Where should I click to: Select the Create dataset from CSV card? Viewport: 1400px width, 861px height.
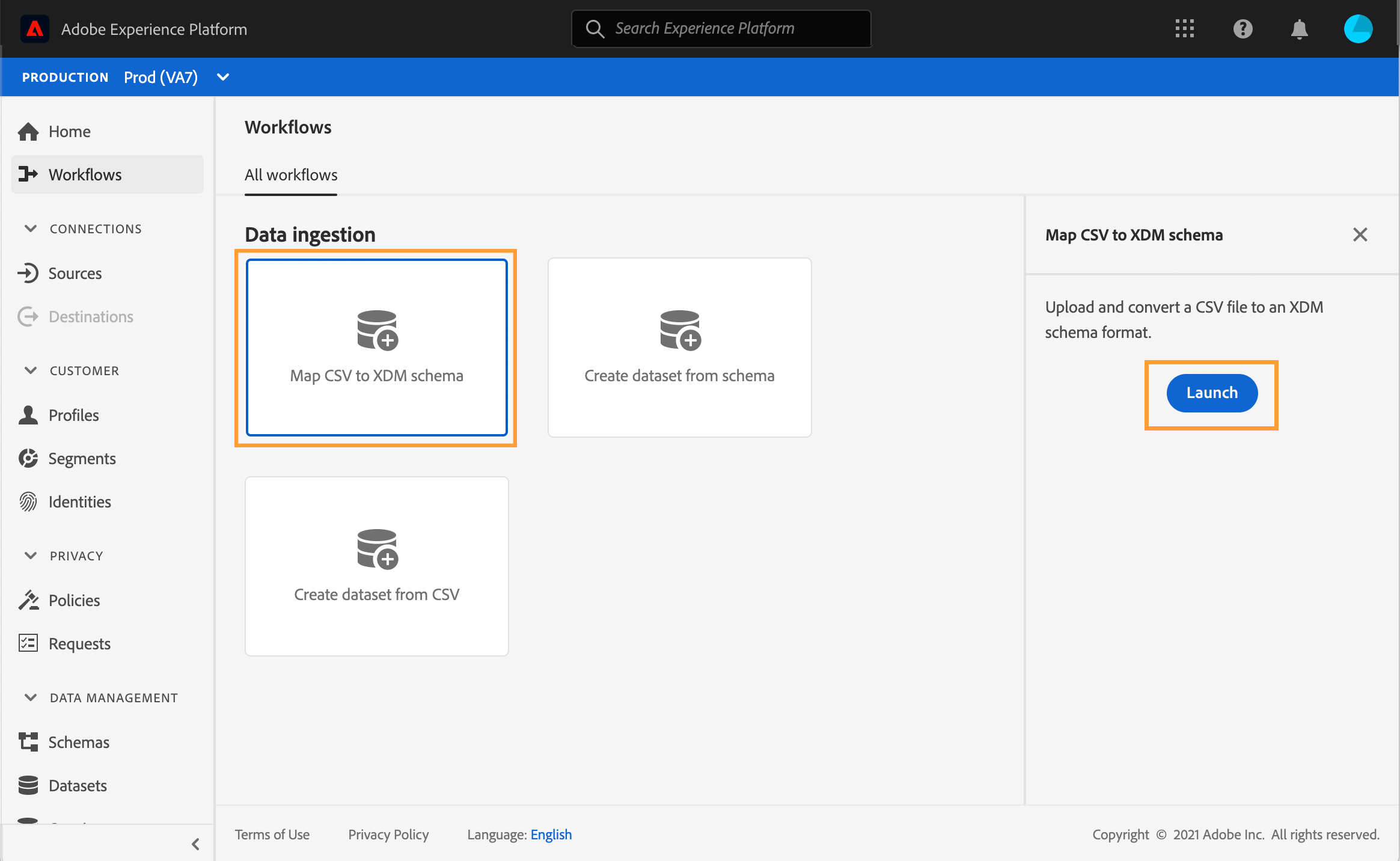tap(377, 566)
